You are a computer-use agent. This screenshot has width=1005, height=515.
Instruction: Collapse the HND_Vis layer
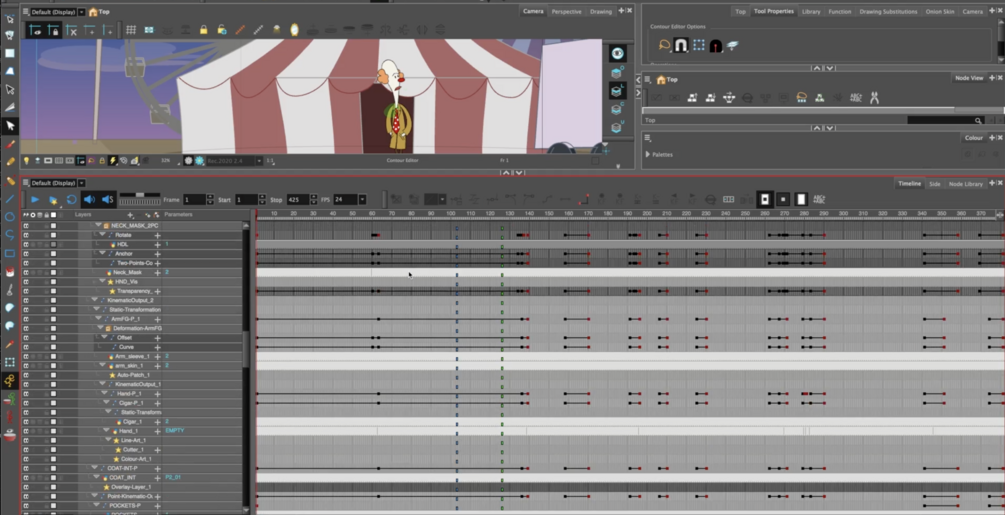pos(103,282)
